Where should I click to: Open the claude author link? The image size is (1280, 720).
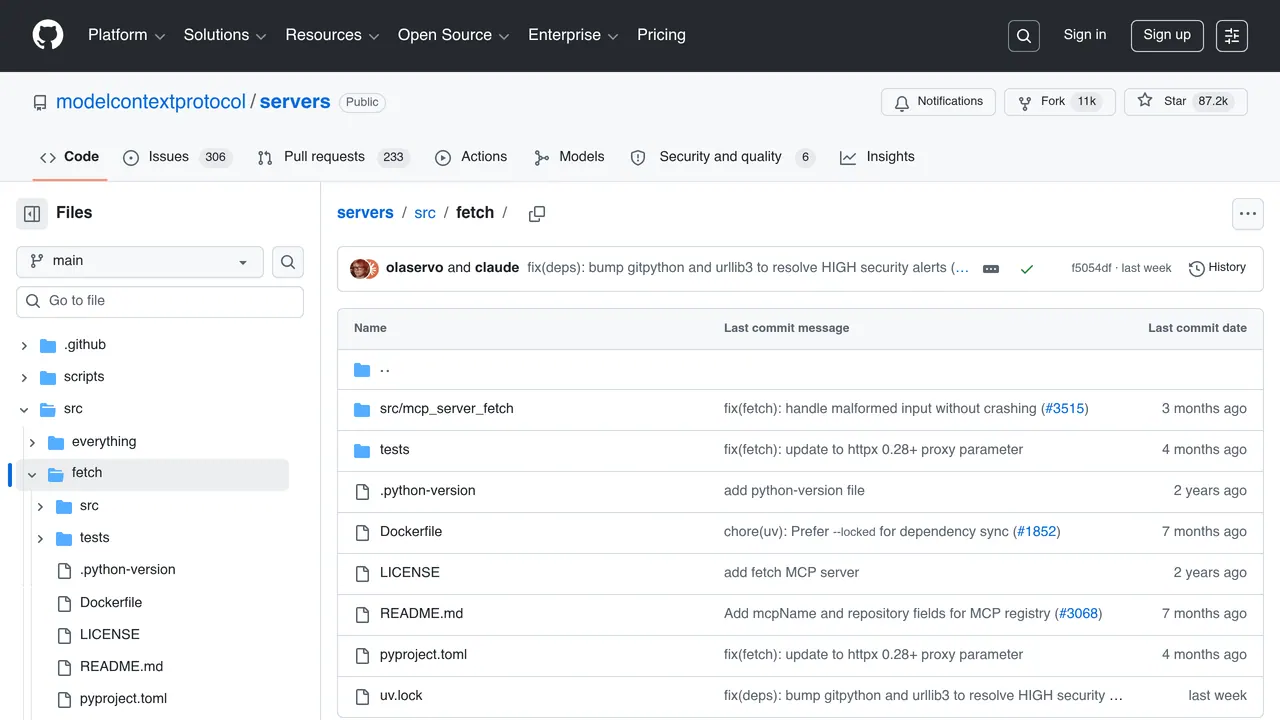pyautogui.click(x=497, y=268)
